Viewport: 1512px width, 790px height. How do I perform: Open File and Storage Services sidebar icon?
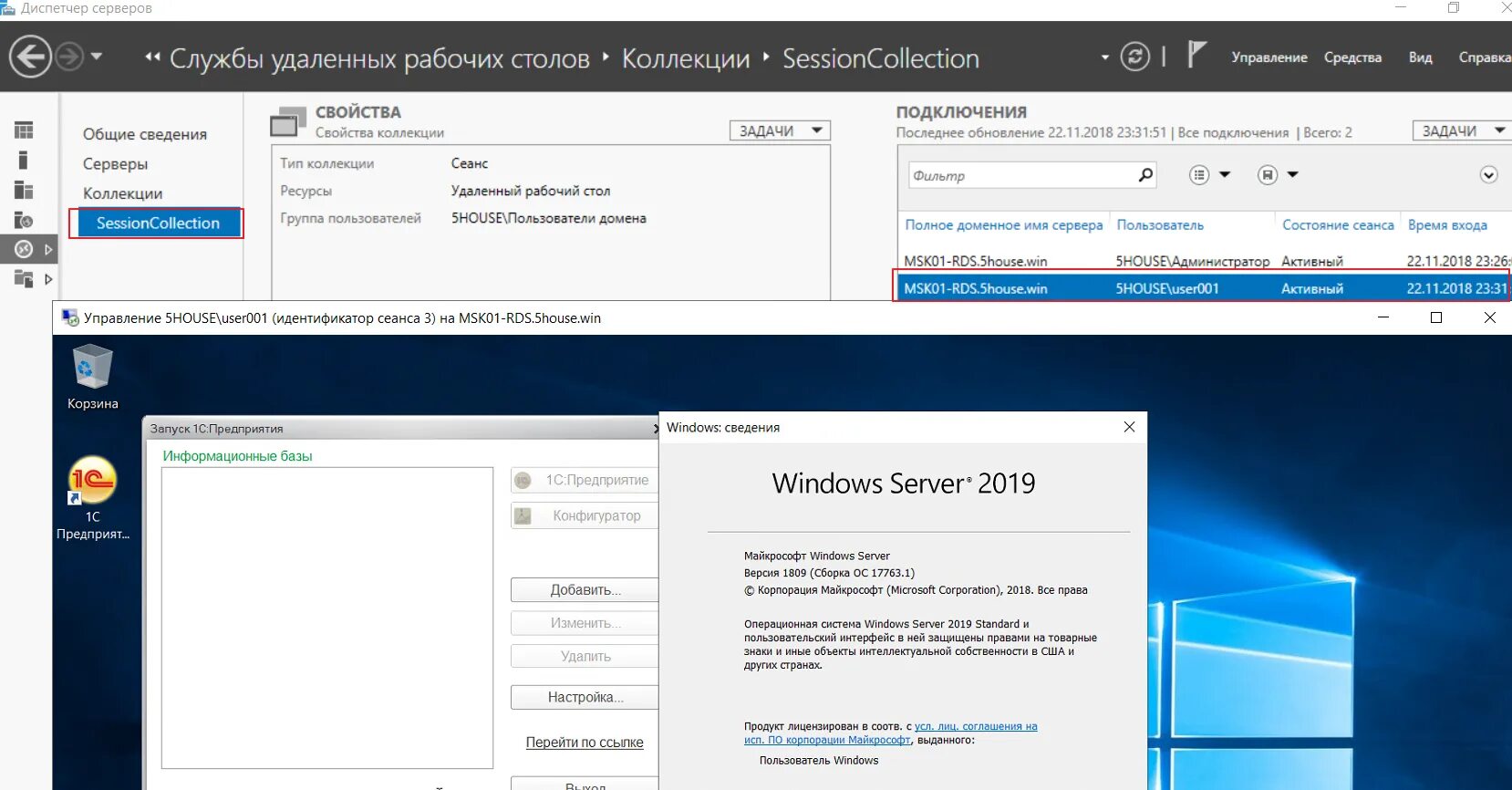tap(24, 278)
